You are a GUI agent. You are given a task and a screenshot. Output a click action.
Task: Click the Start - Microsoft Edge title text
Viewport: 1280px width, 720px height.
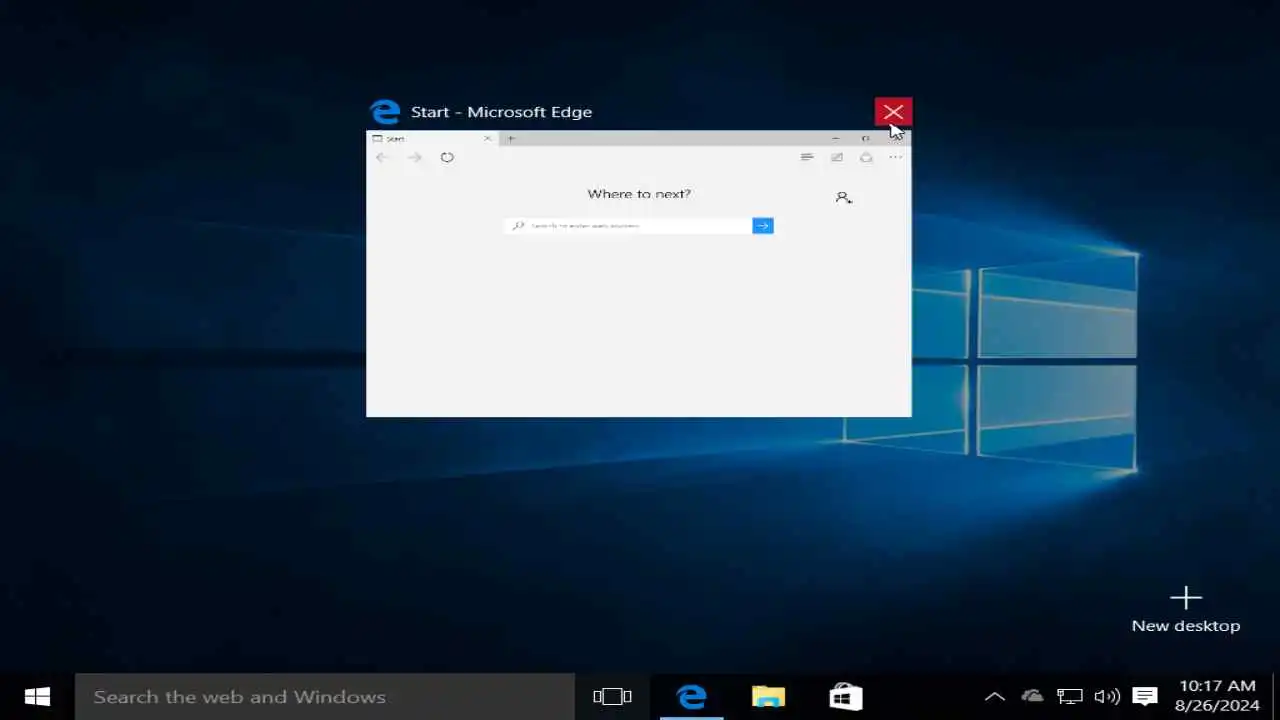[501, 112]
